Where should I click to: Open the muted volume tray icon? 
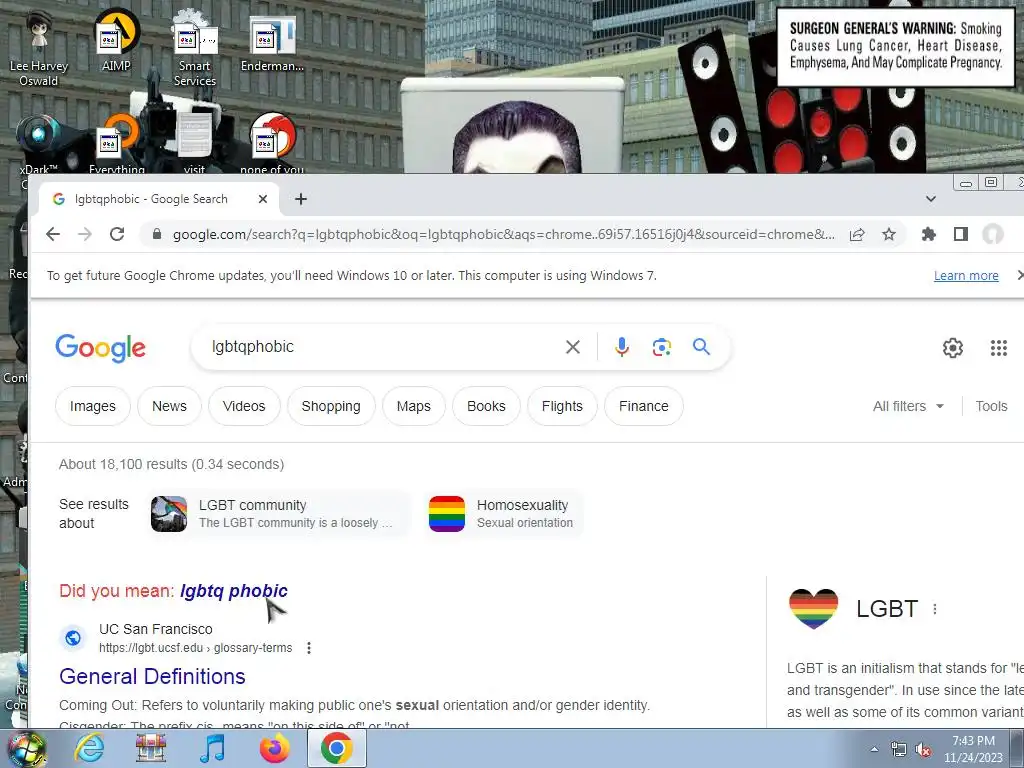(923, 749)
